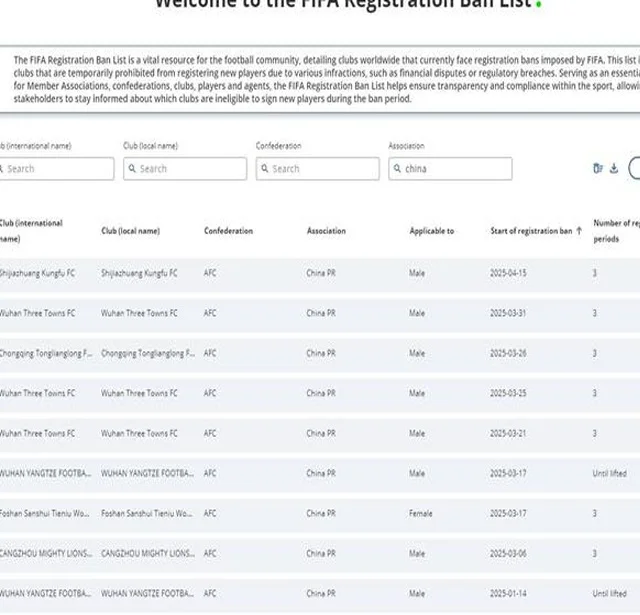Select WUHAN YANGTZE FOOTBA... local name dated 2025-01-14
This screenshot has width=640, height=615.
coord(147,593)
